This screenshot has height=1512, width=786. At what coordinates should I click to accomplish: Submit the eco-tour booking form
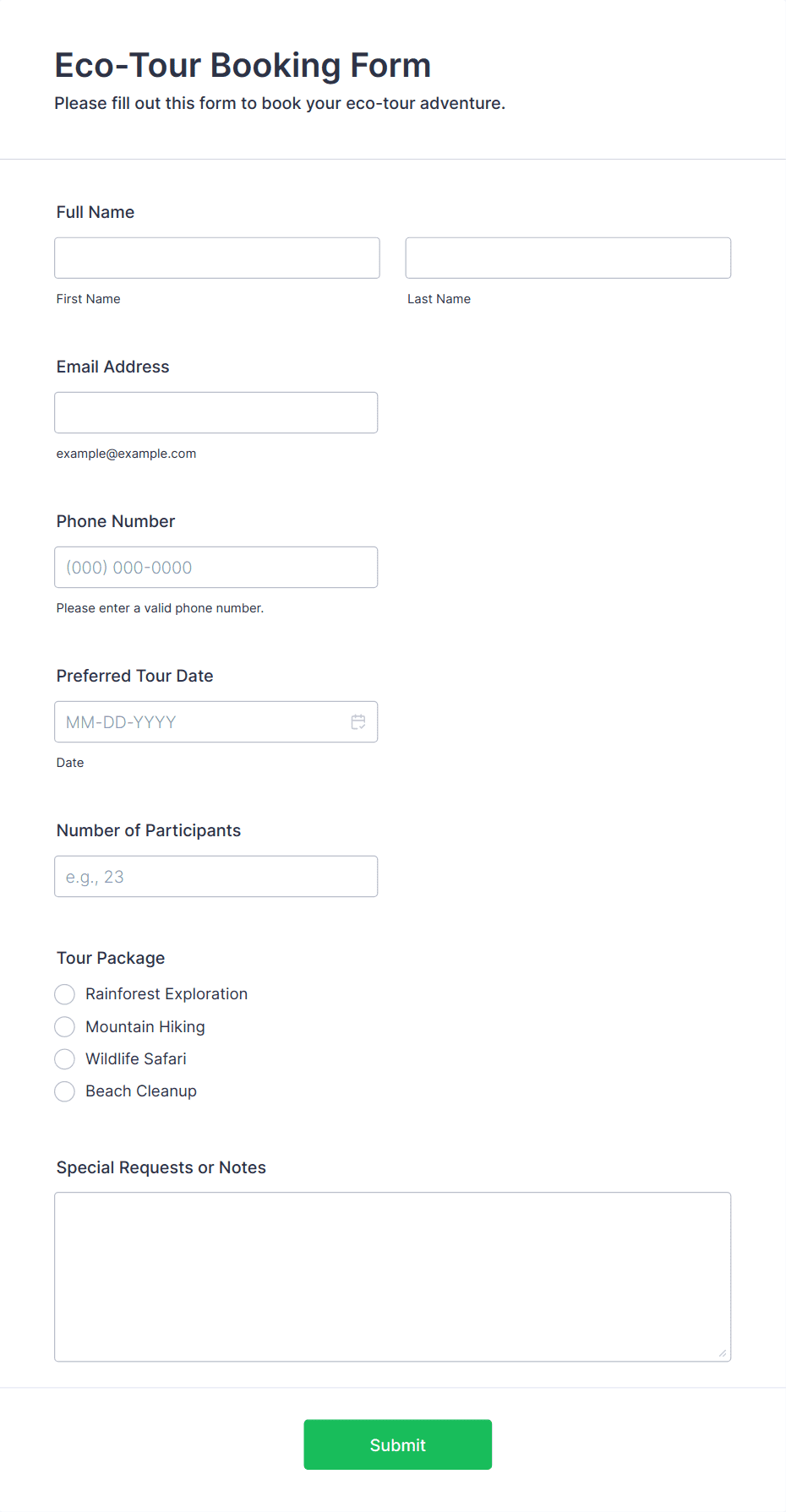click(398, 1444)
